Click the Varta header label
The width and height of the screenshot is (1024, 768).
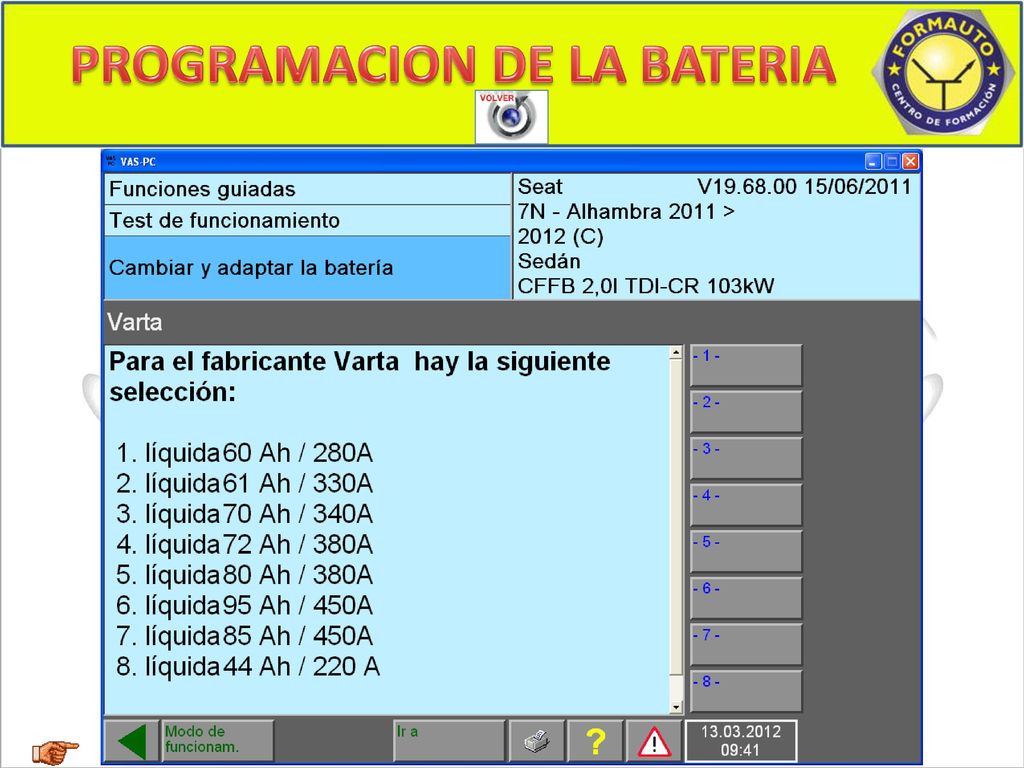pos(135,322)
